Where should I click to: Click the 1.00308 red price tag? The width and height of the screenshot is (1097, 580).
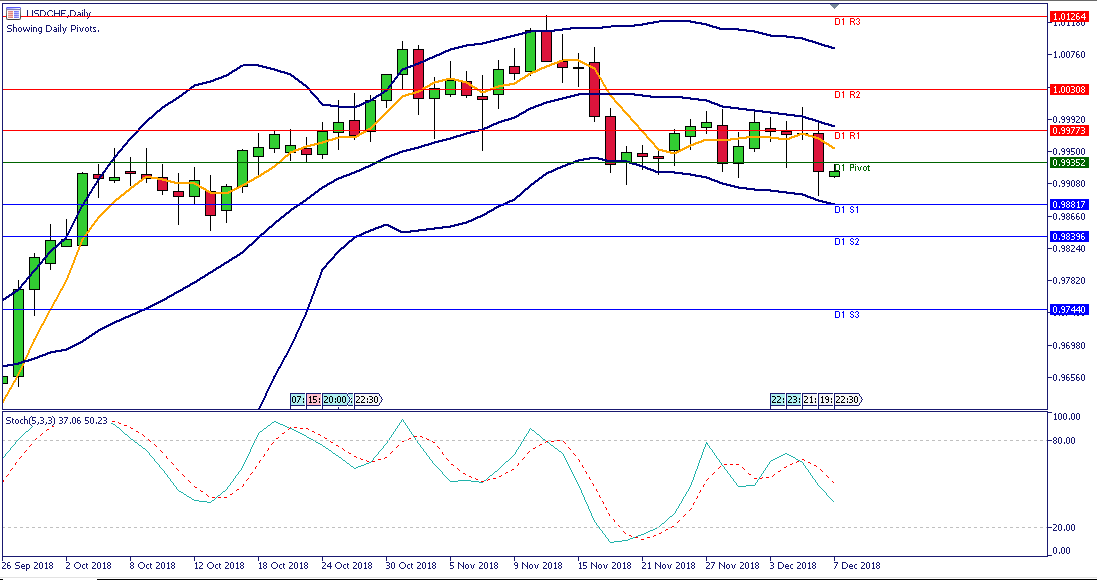click(x=1068, y=90)
